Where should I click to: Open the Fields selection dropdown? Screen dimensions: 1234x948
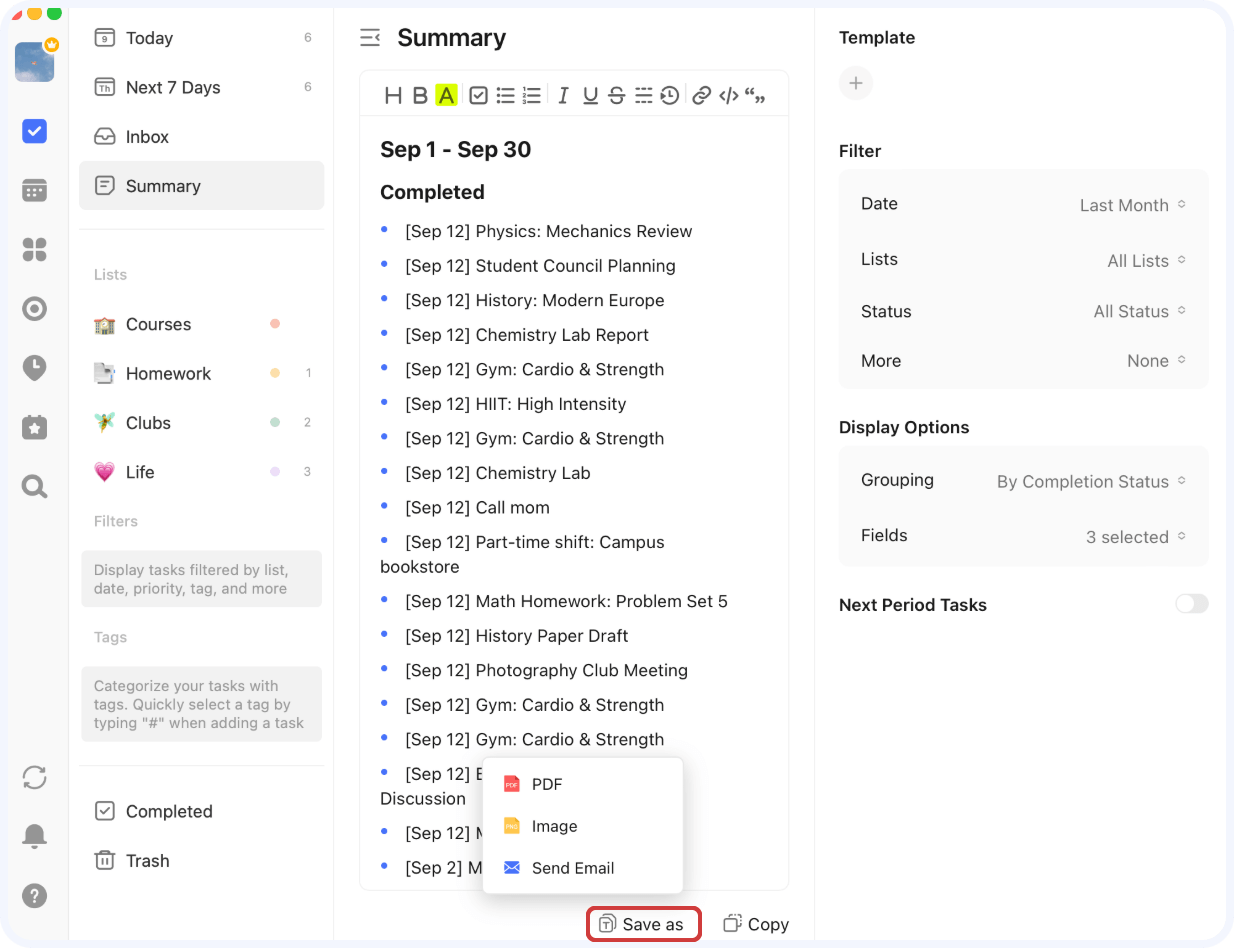coord(1135,537)
